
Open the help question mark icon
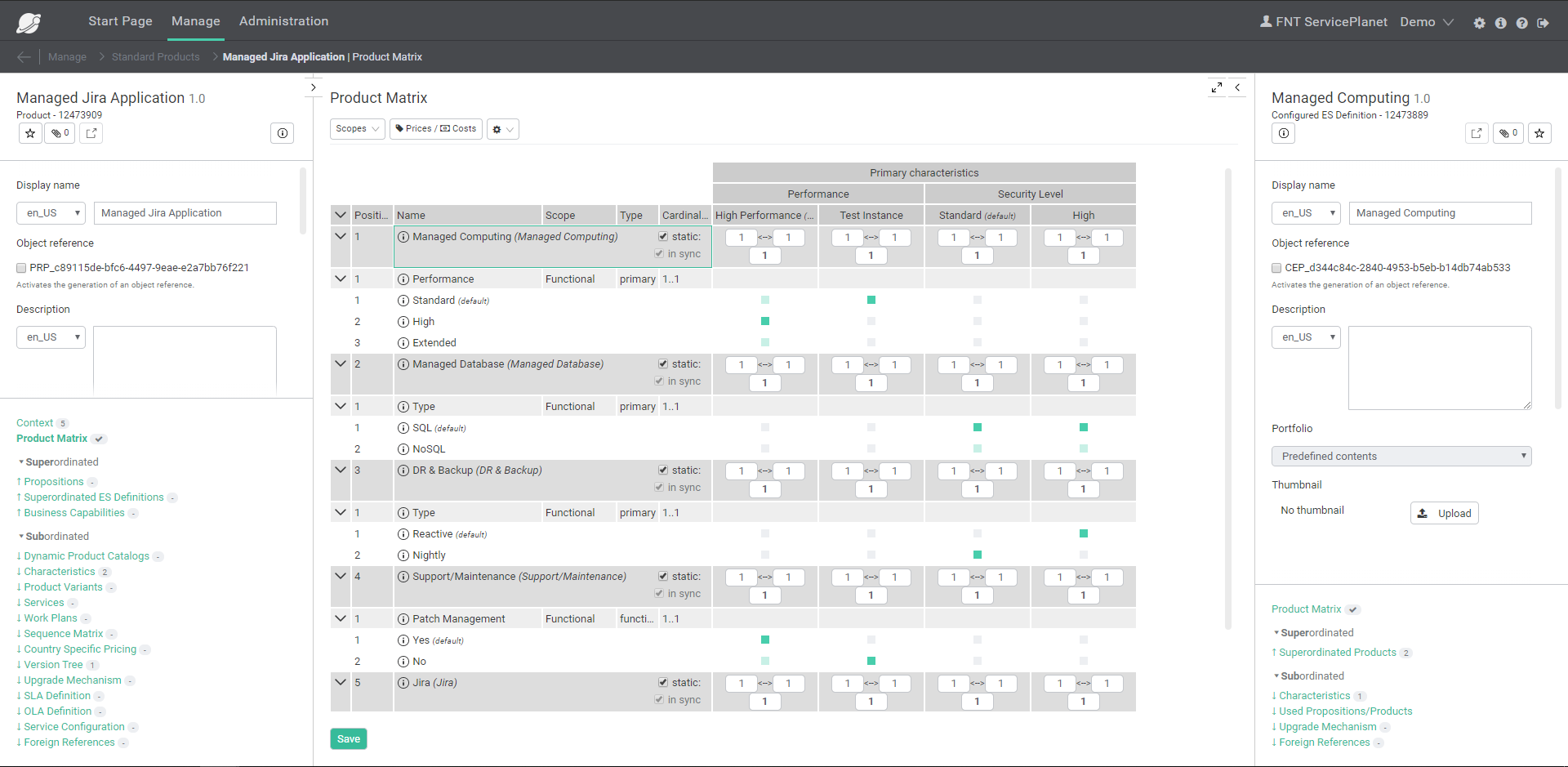click(1521, 23)
